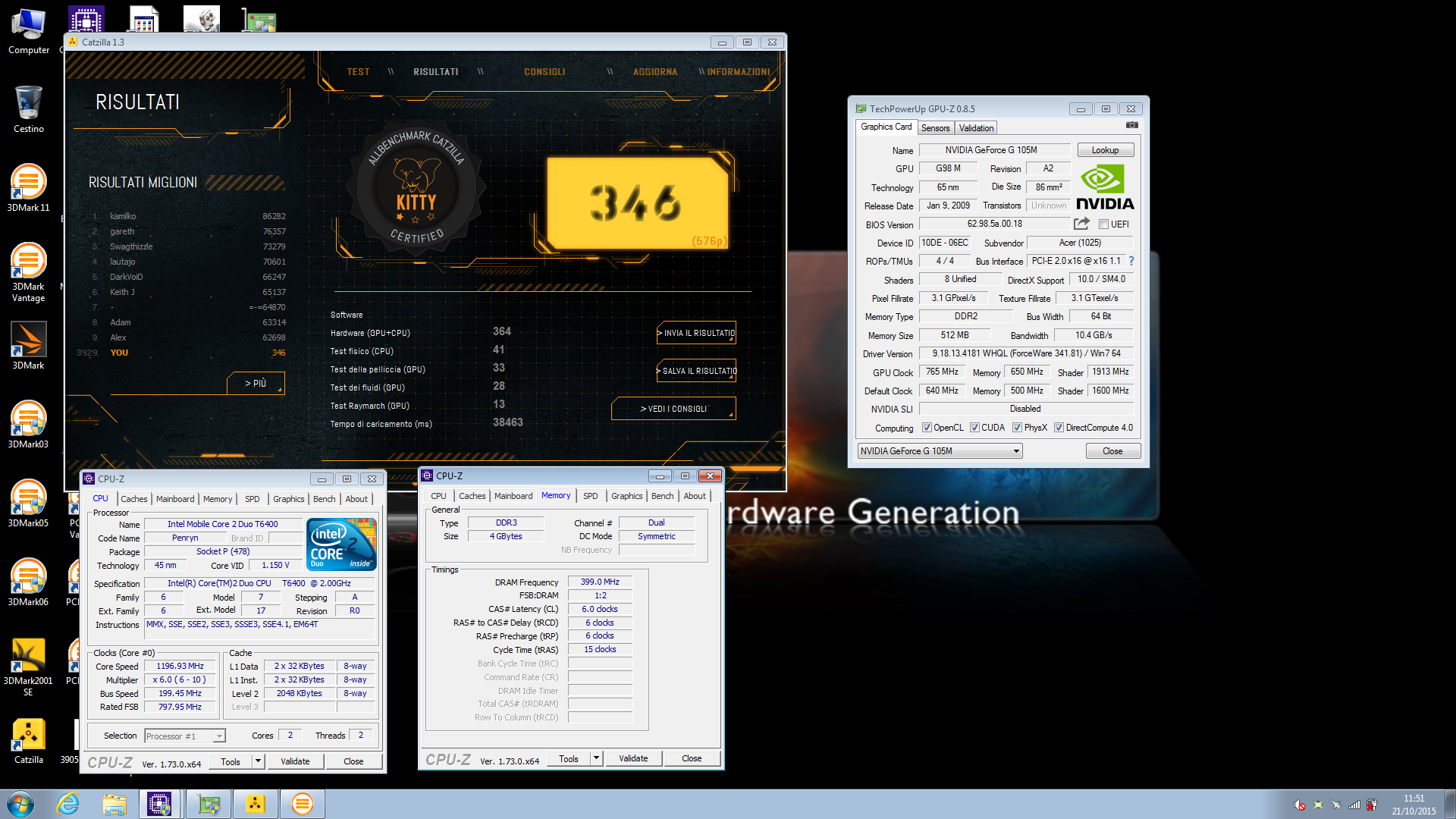Click the taskbar clock showing 11:51
This screenshot has height=819, width=1456.
point(1414,804)
